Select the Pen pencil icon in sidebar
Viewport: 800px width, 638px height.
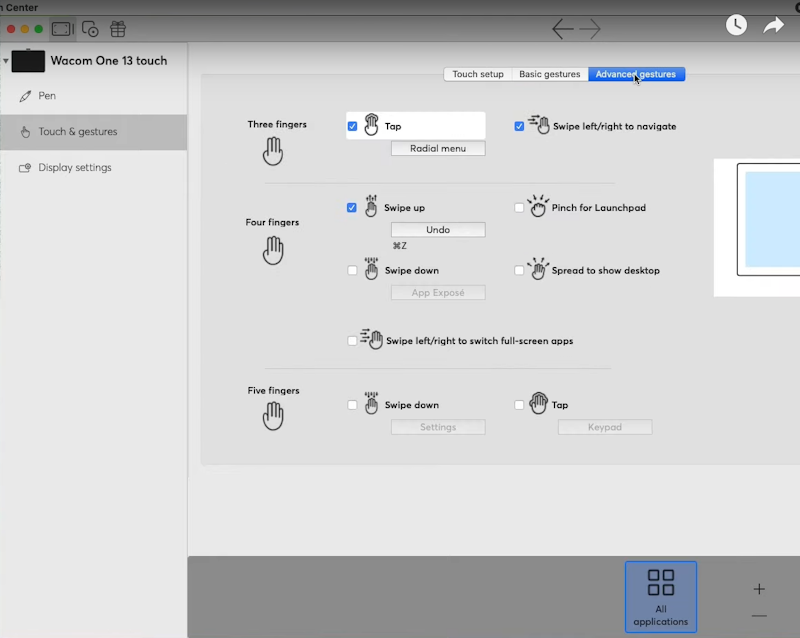point(25,96)
